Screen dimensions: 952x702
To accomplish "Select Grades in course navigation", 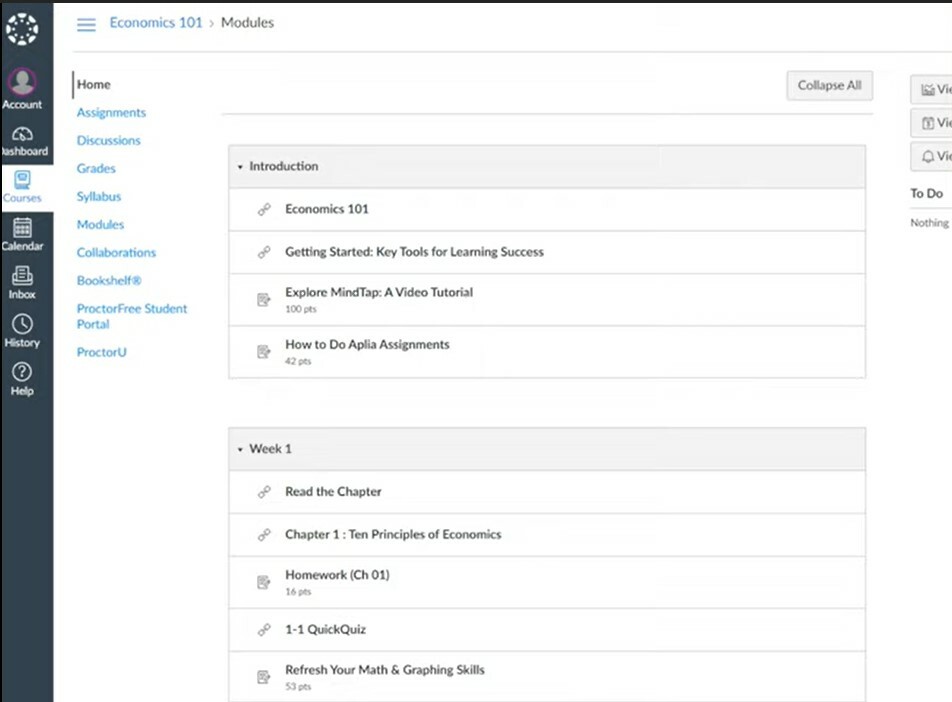I will click(x=95, y=168).
